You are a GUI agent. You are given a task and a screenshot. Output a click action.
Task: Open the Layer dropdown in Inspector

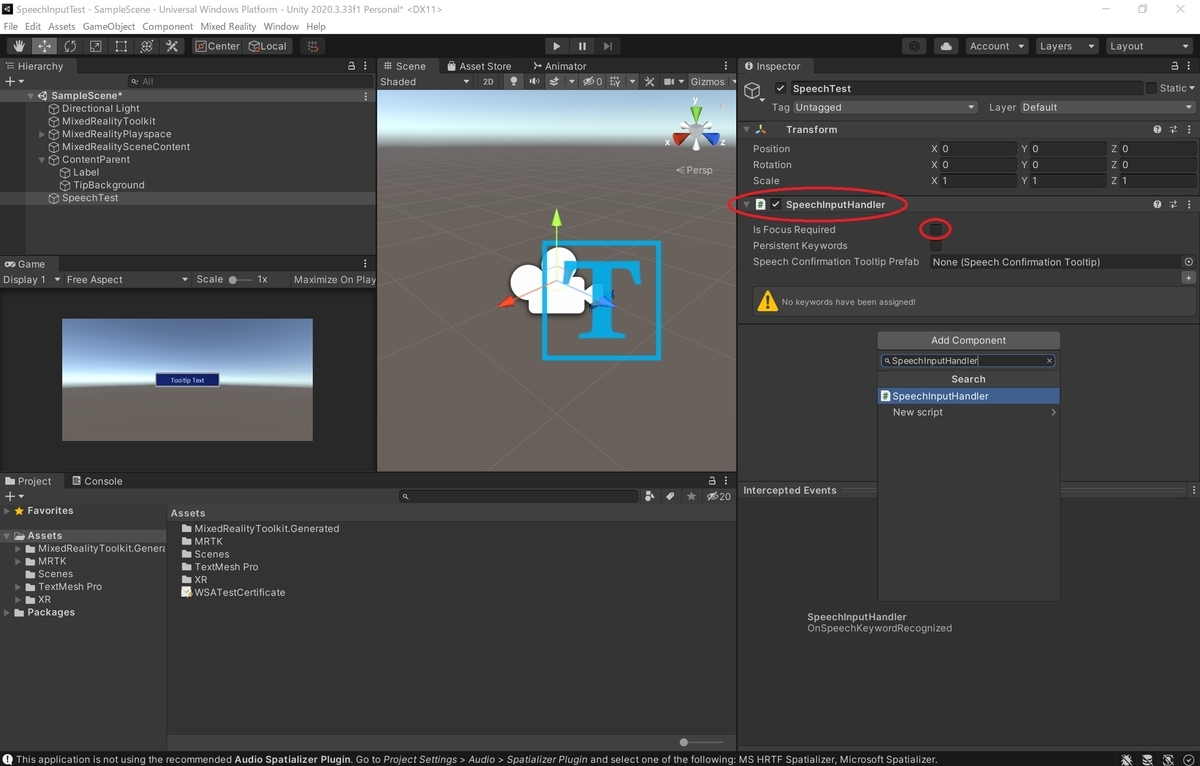pyautogui.click(x=1108, y=107)
